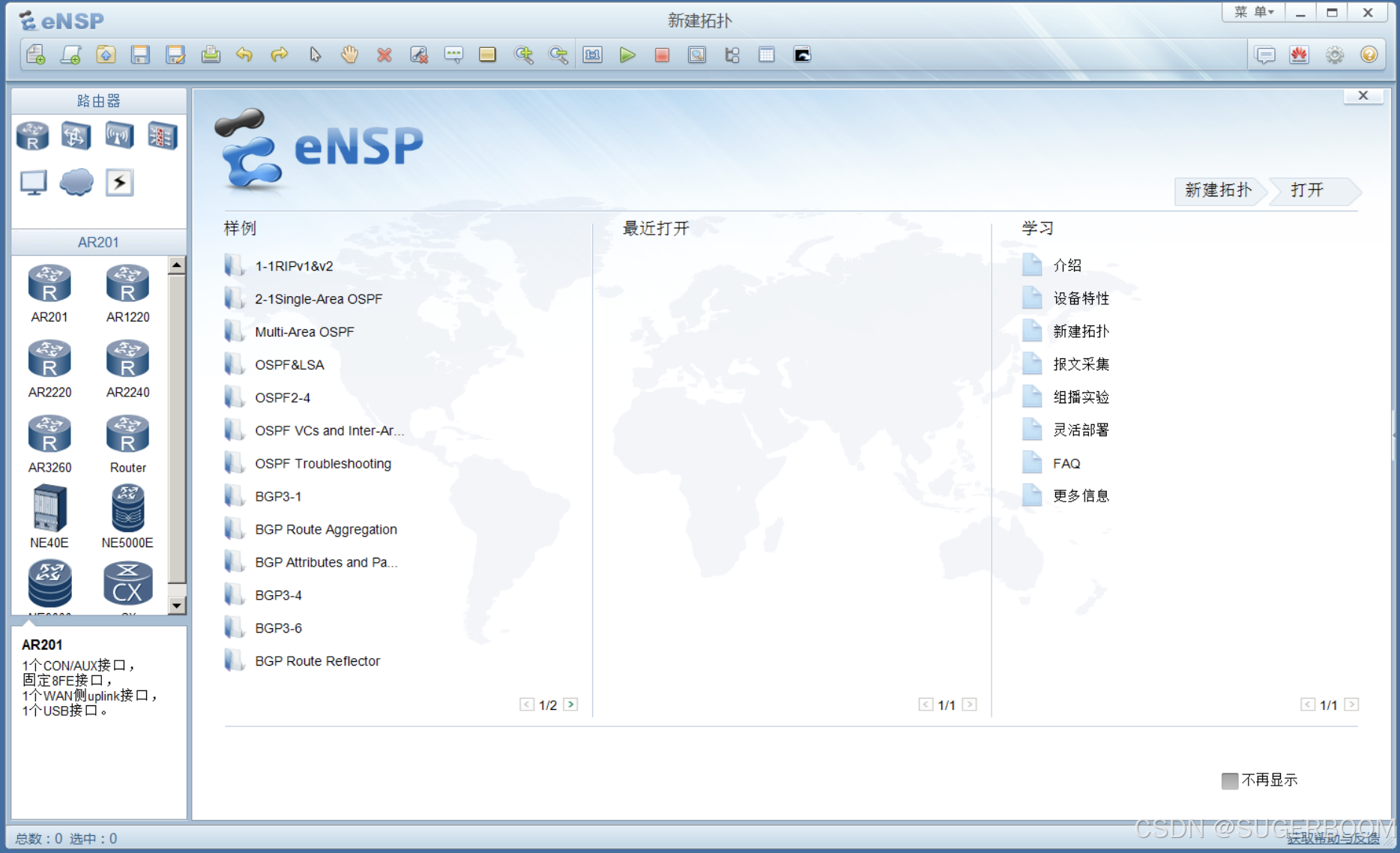Click the 新建拓扑 button
1400x853 pixels.
point(1219,190)
